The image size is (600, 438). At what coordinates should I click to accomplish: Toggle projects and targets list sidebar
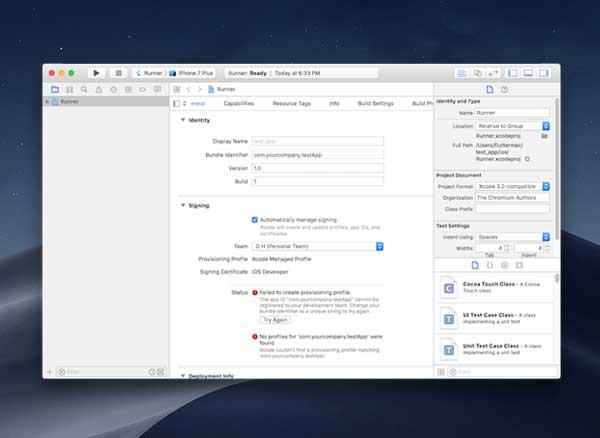click(176, 103)
